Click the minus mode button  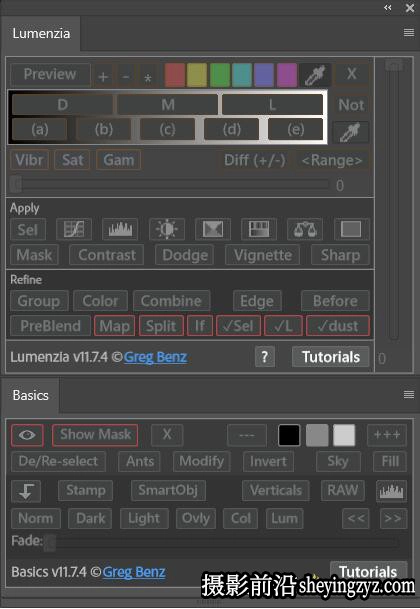[125, 77]
